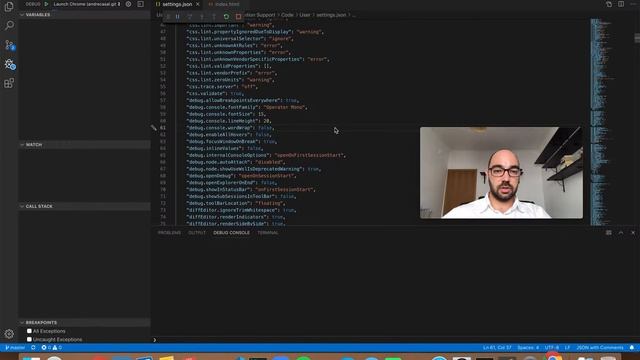Open the Source Control view
640x360 pixels.
click(9, 45)
